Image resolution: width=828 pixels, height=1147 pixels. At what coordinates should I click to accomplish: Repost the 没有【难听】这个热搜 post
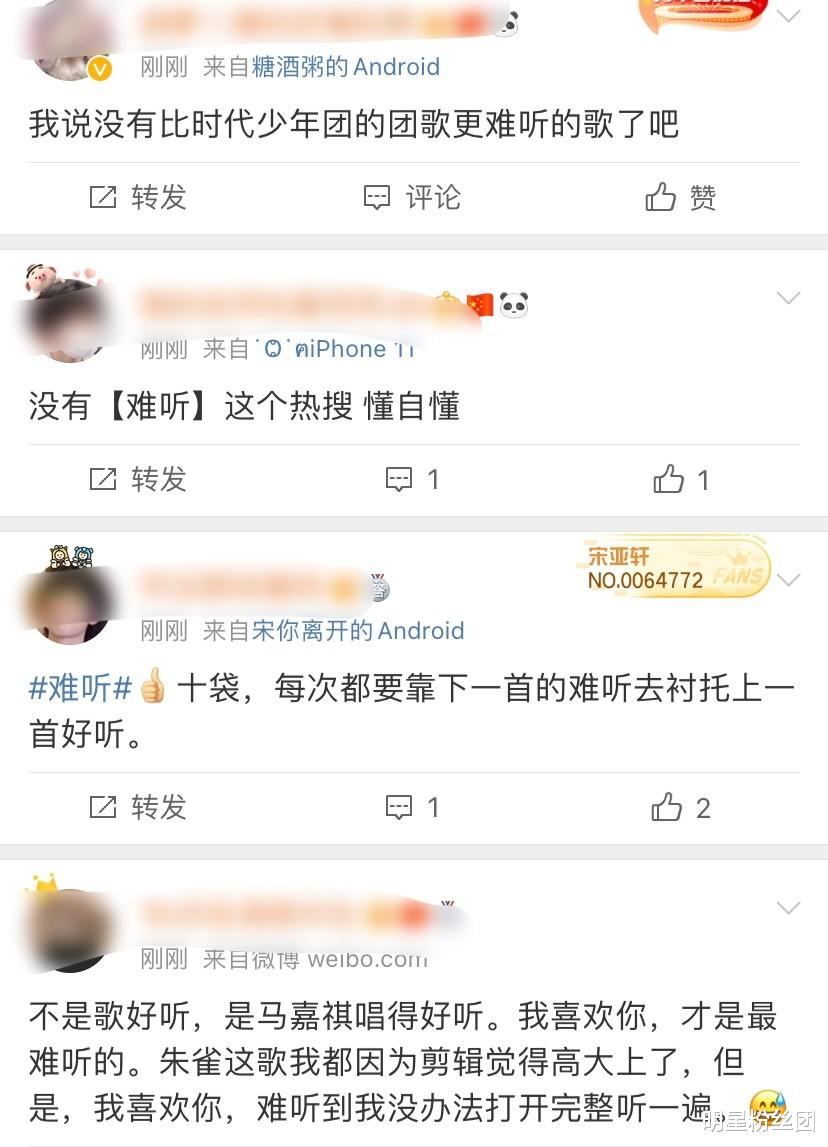138,480
